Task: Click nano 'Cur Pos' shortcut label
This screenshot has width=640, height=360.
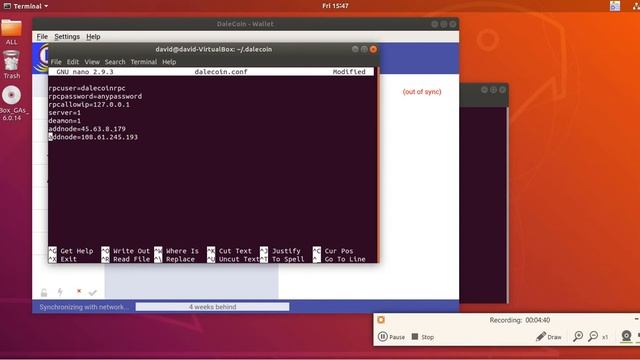Action: (x=339, y=251)
